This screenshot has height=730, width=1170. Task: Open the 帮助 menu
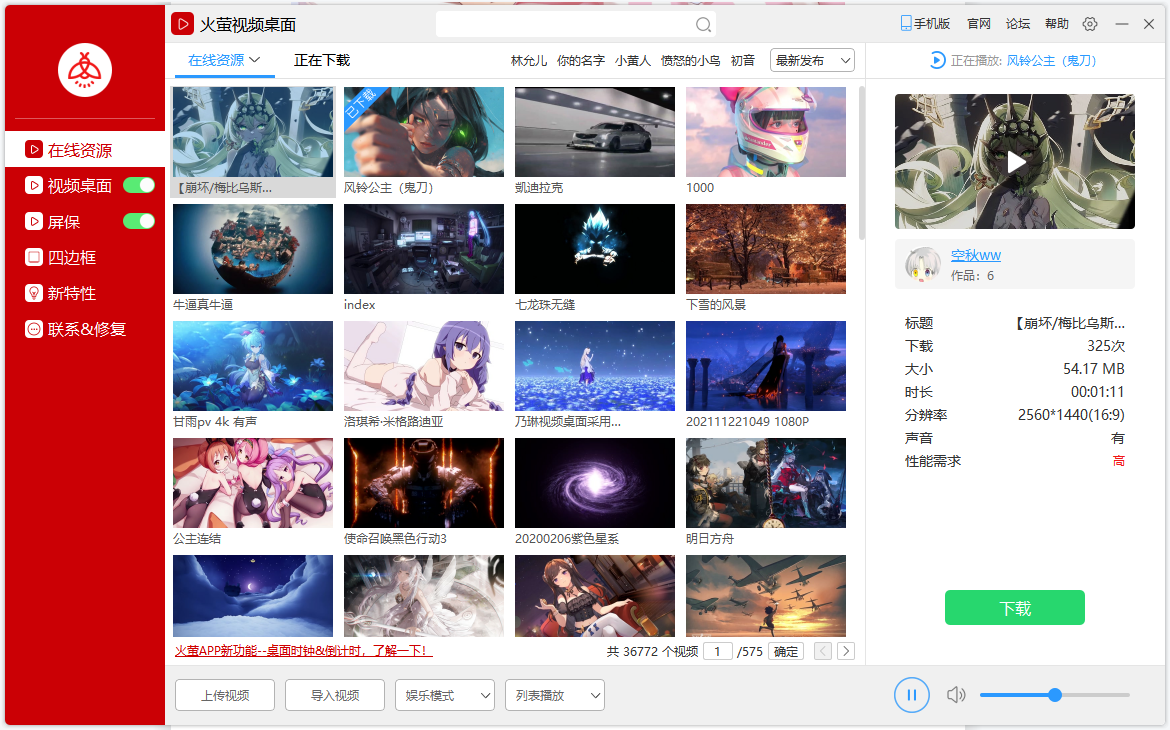1057,24
